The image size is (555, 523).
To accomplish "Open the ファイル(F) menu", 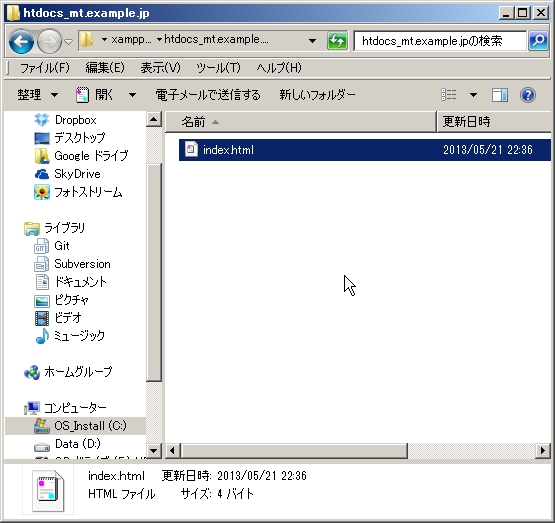I will [45, 68].
